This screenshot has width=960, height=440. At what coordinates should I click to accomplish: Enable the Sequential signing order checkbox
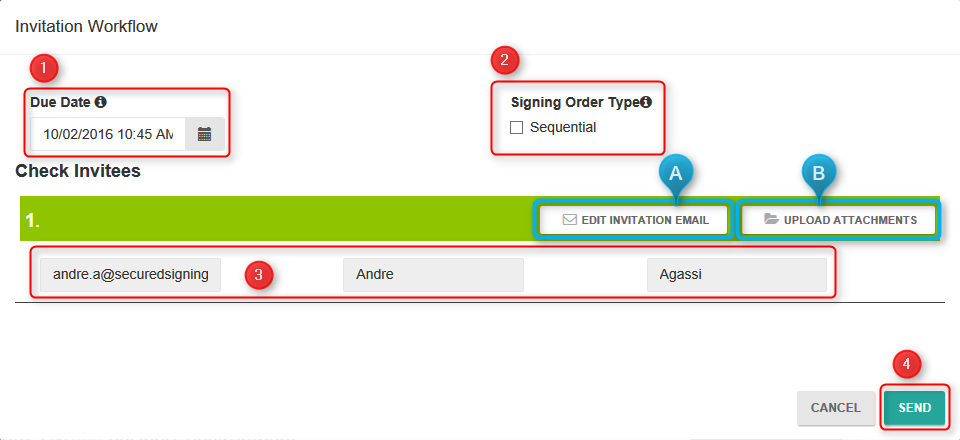click(x=516, y=128)
